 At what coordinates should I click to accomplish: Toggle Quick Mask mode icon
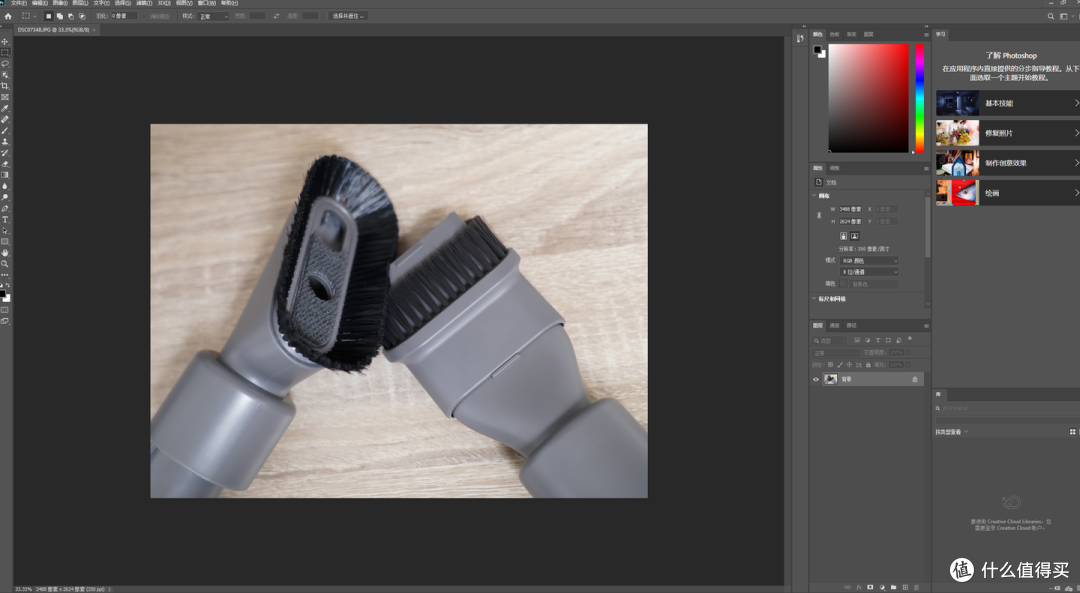pyautogui.click(x=5, y=310)
